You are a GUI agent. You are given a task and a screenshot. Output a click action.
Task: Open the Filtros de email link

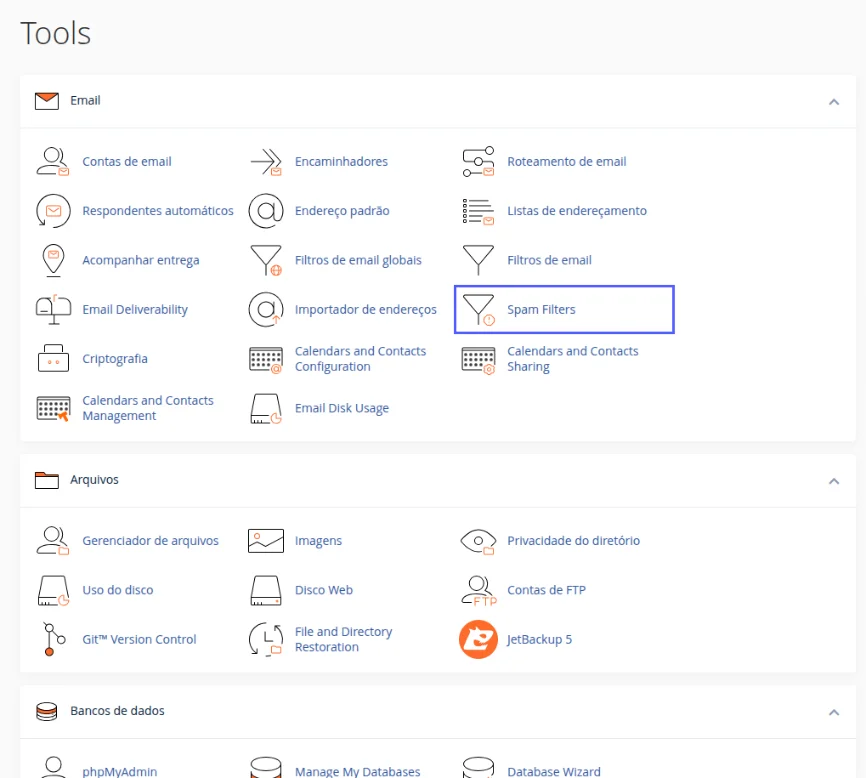click(549, 260)
